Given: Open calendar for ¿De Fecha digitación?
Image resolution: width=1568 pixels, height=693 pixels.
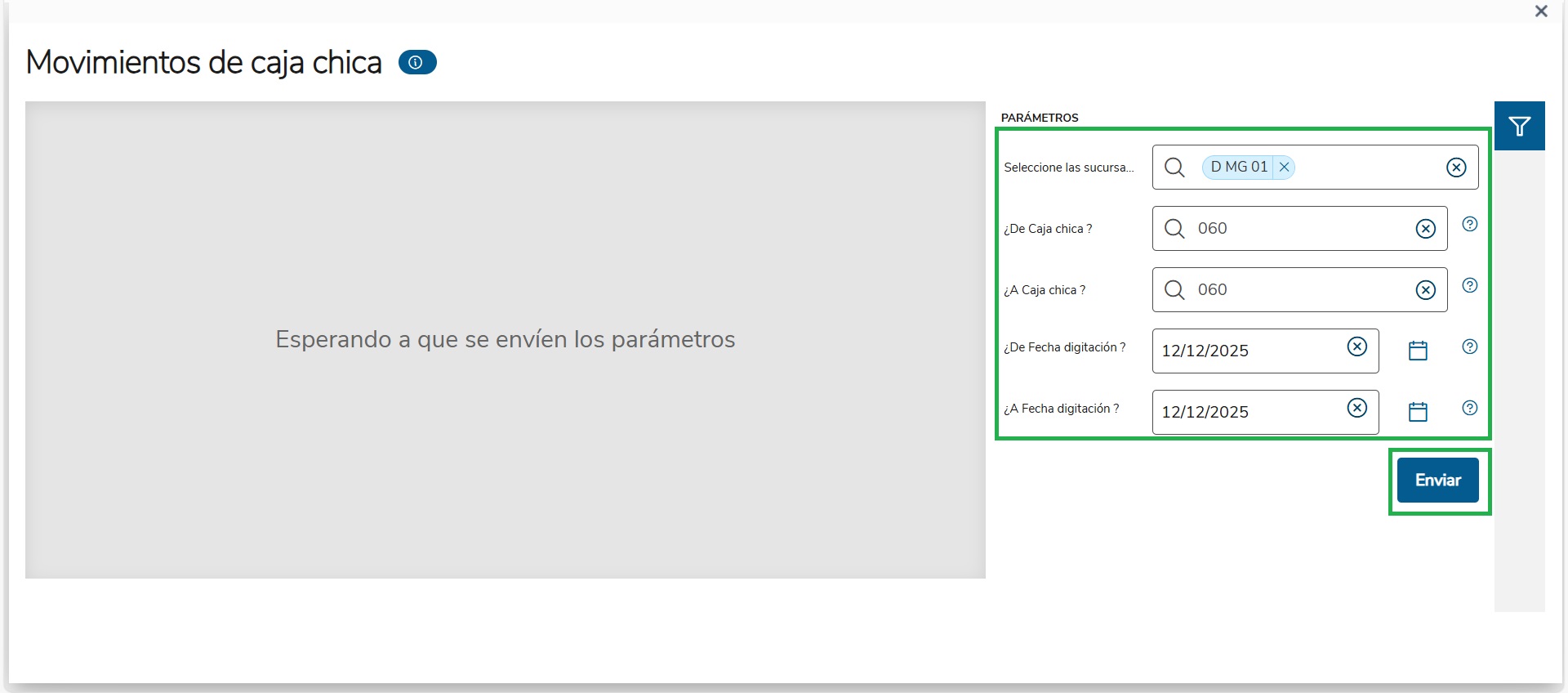Looking at the screenshot, I should (x=1418, y=351).
